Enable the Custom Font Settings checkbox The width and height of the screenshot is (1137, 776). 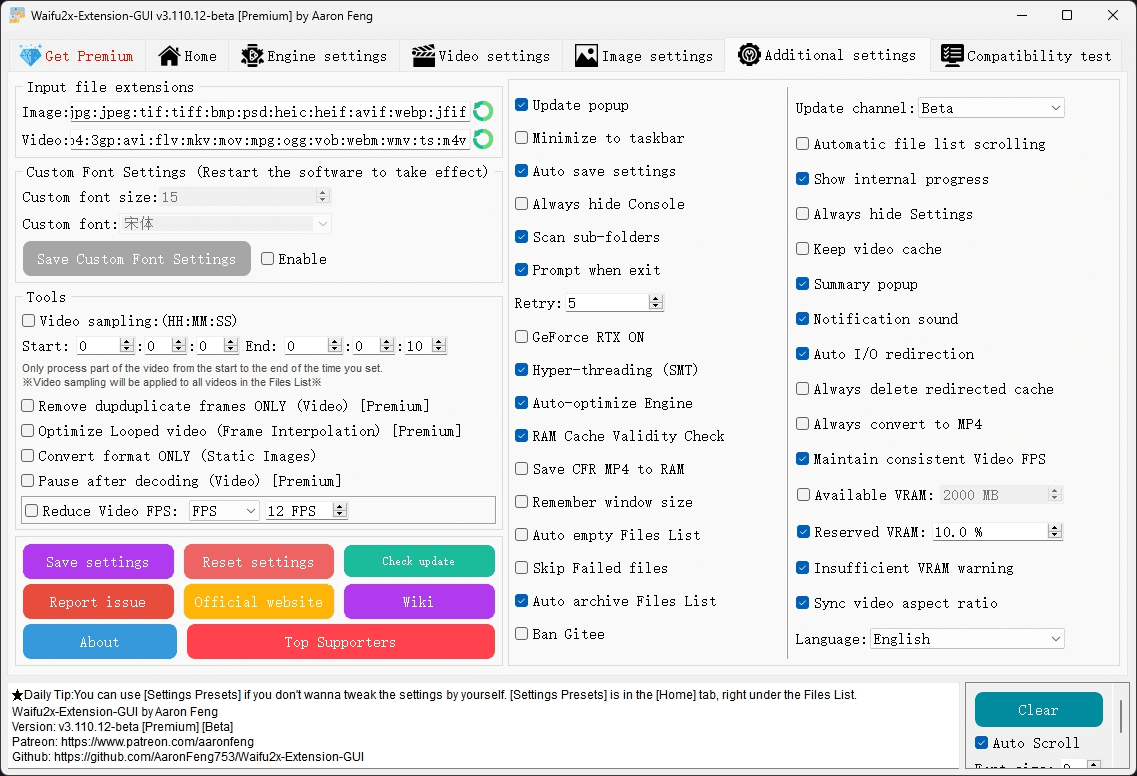(268, 259)
